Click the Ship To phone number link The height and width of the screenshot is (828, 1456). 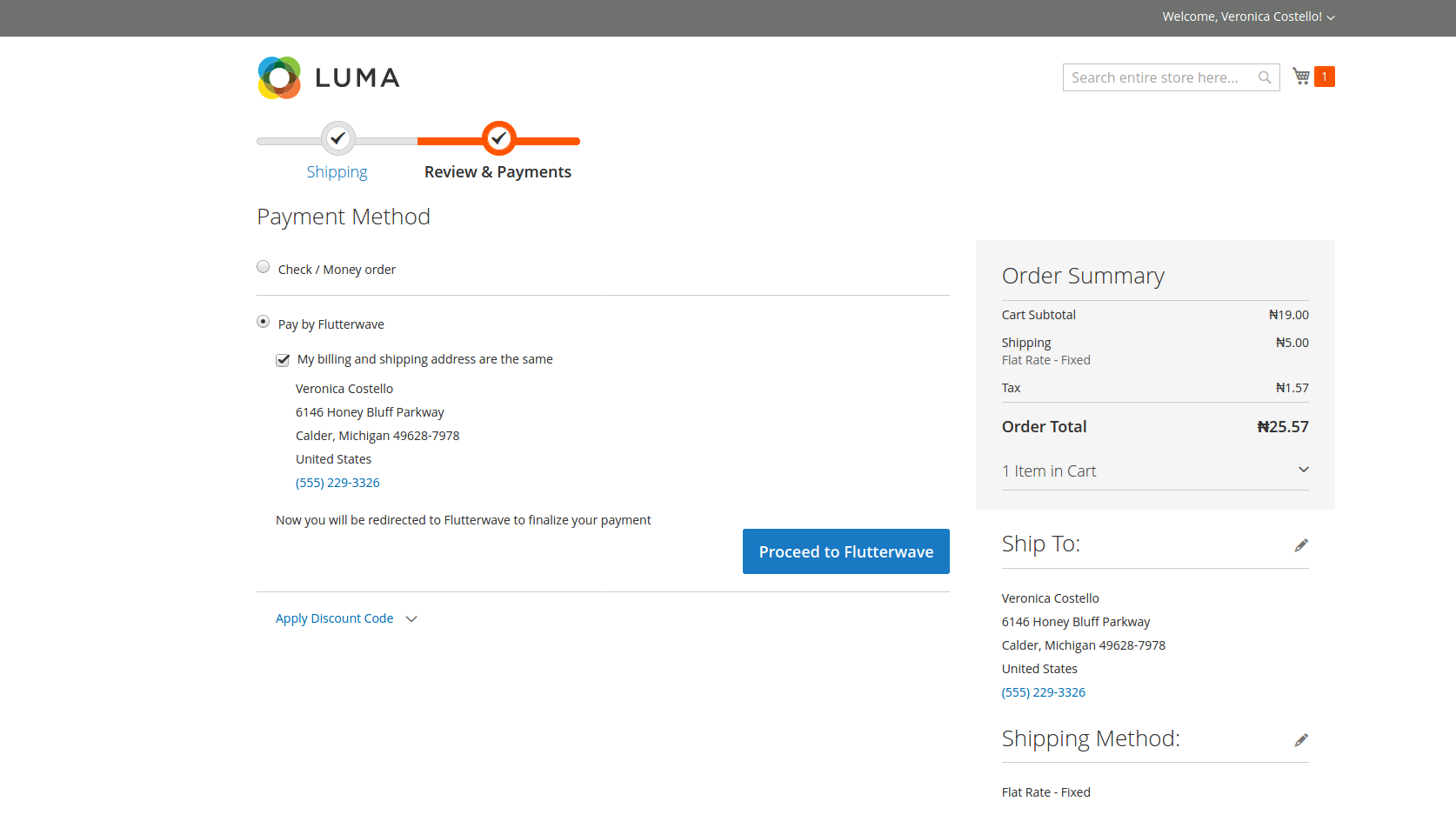(1044, 692)
